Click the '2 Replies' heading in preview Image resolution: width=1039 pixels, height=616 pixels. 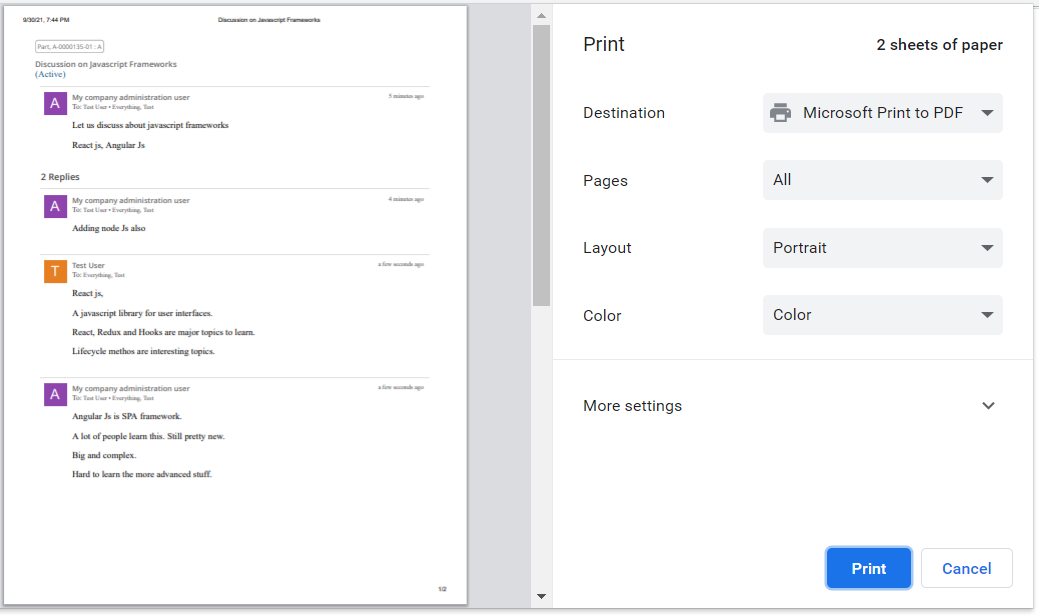60,177
